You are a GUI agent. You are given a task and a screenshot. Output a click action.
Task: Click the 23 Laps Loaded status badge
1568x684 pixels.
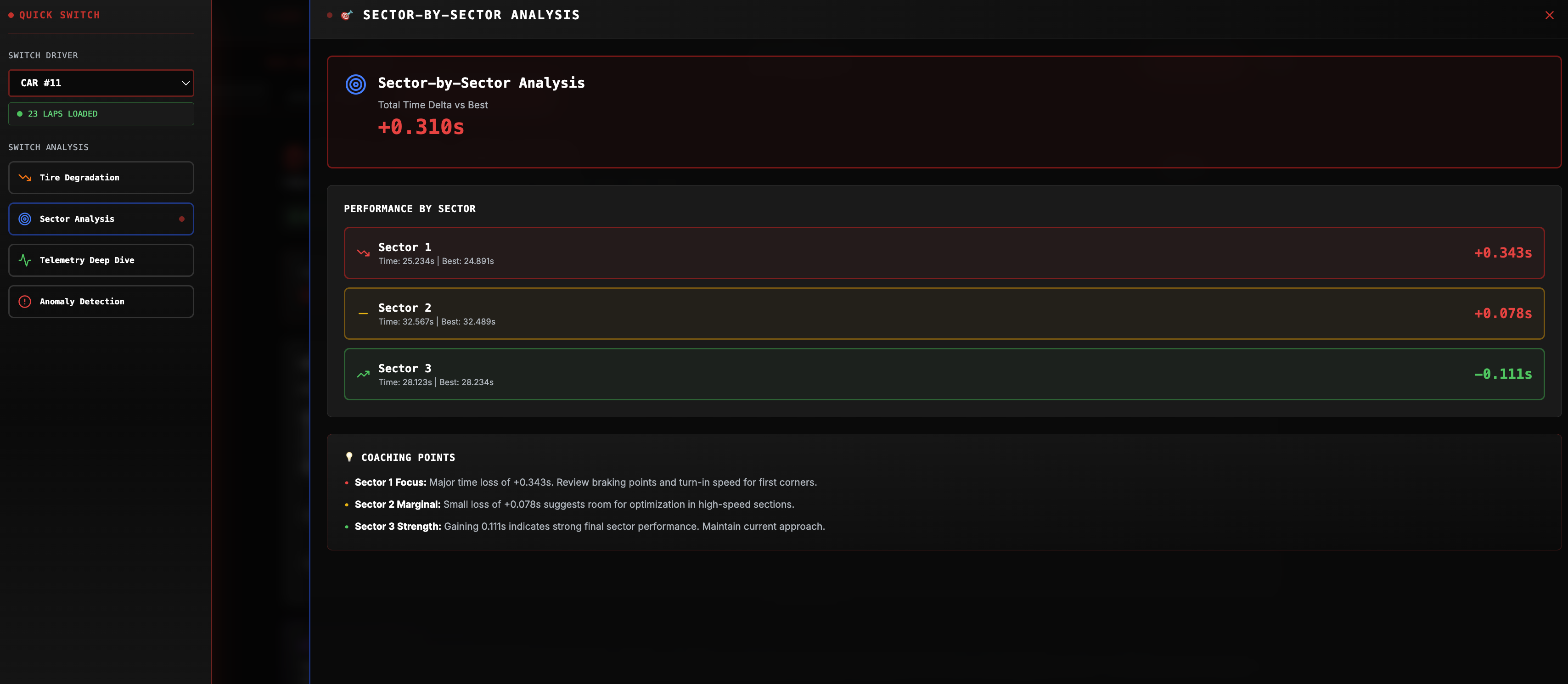[101, 114]
